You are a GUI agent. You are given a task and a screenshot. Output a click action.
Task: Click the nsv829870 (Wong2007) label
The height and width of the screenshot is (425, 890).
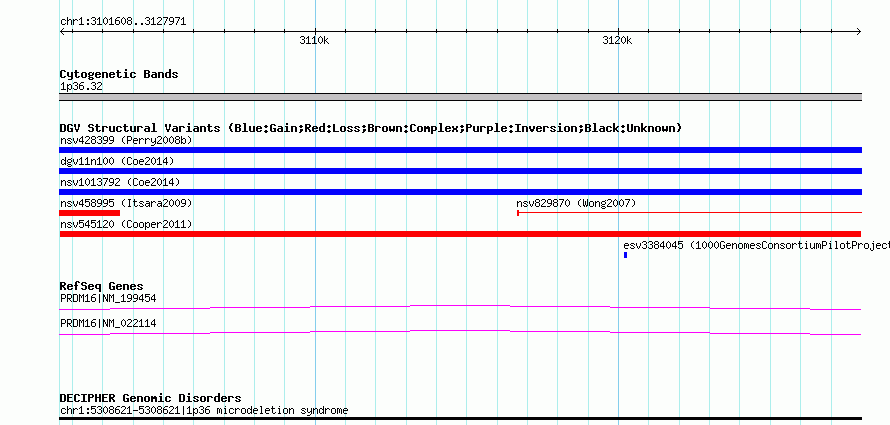(576, 203)
